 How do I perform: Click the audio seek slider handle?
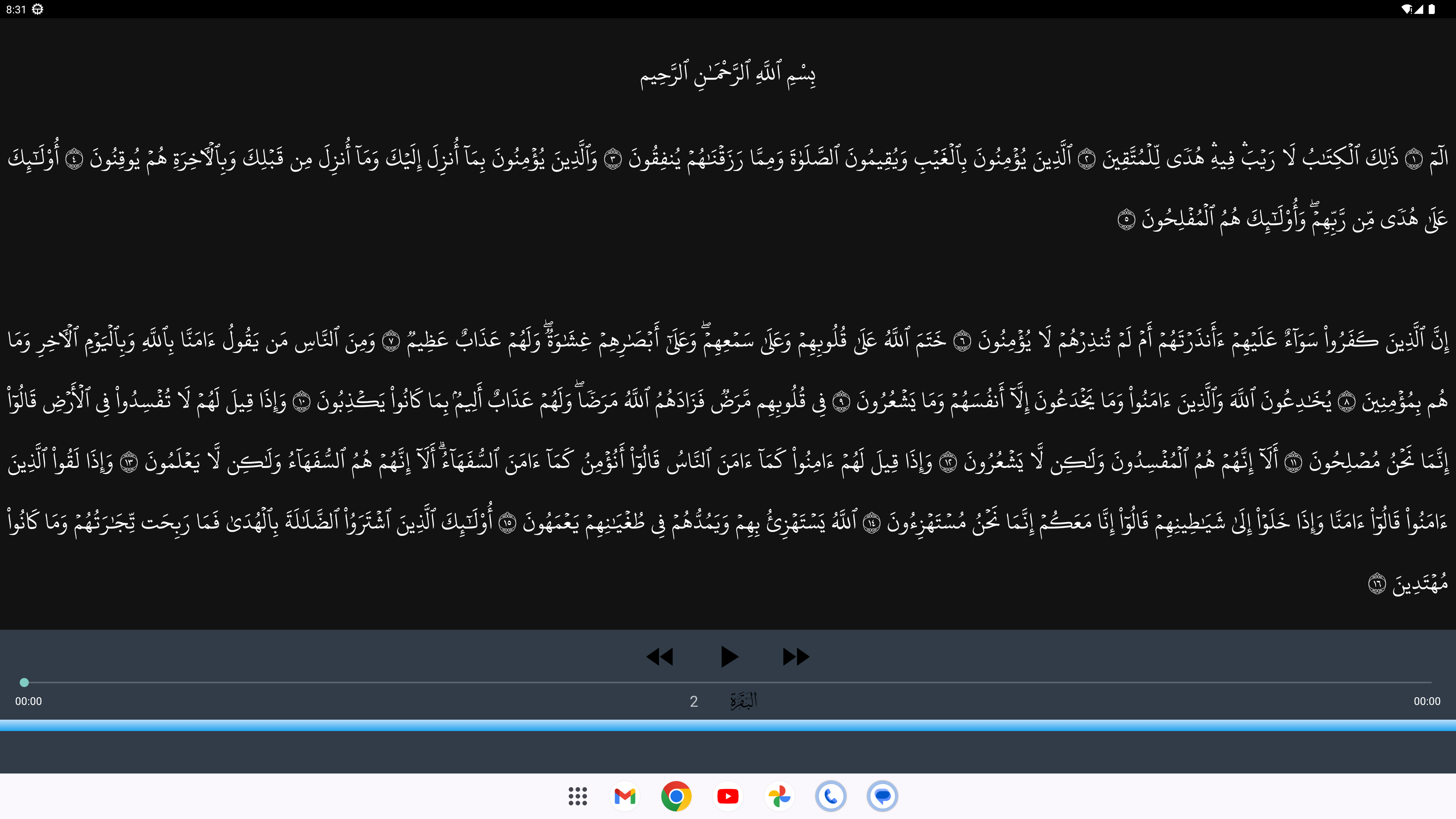(24, 683)
